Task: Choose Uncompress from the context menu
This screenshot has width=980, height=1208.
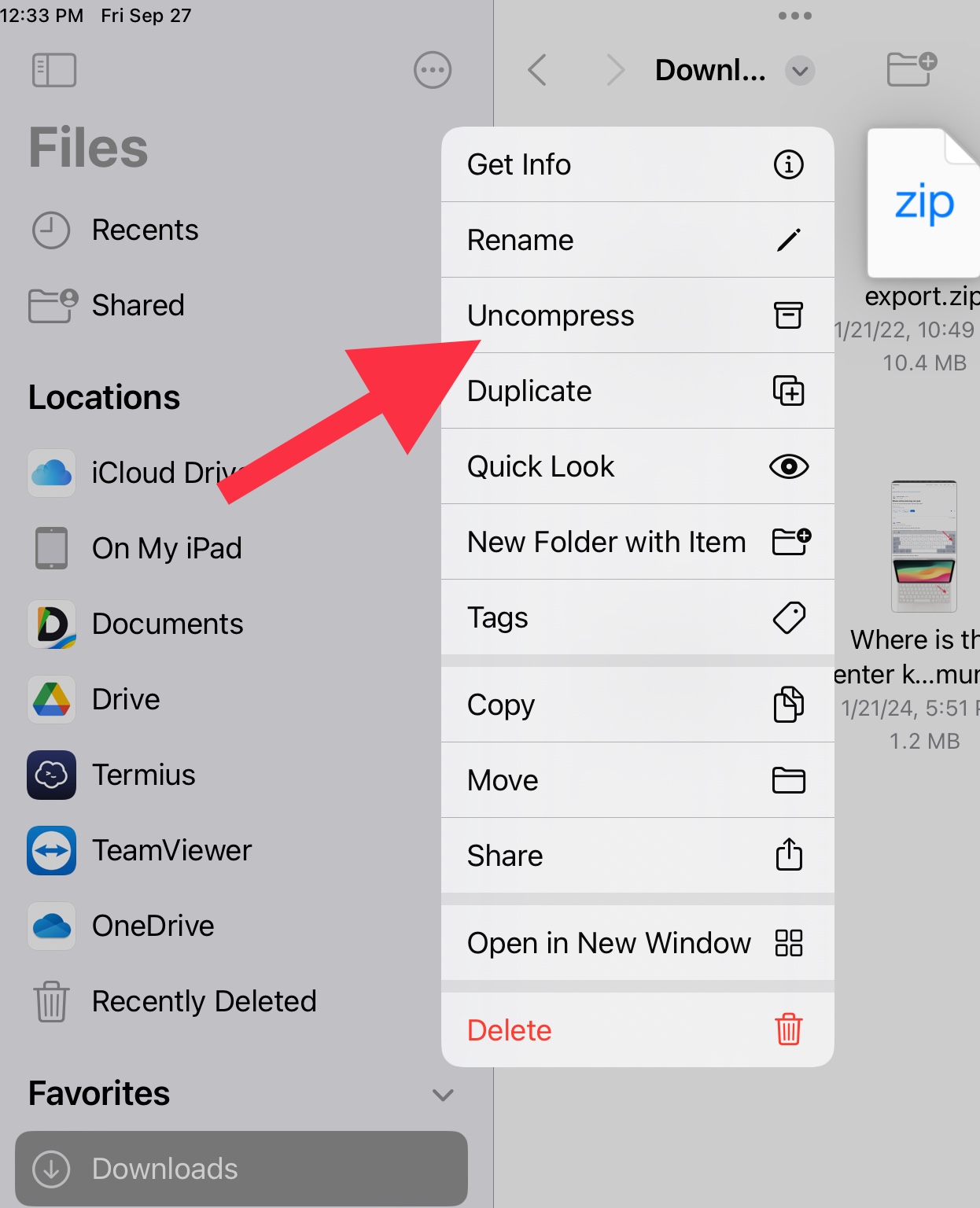Action: click(637, 315)
